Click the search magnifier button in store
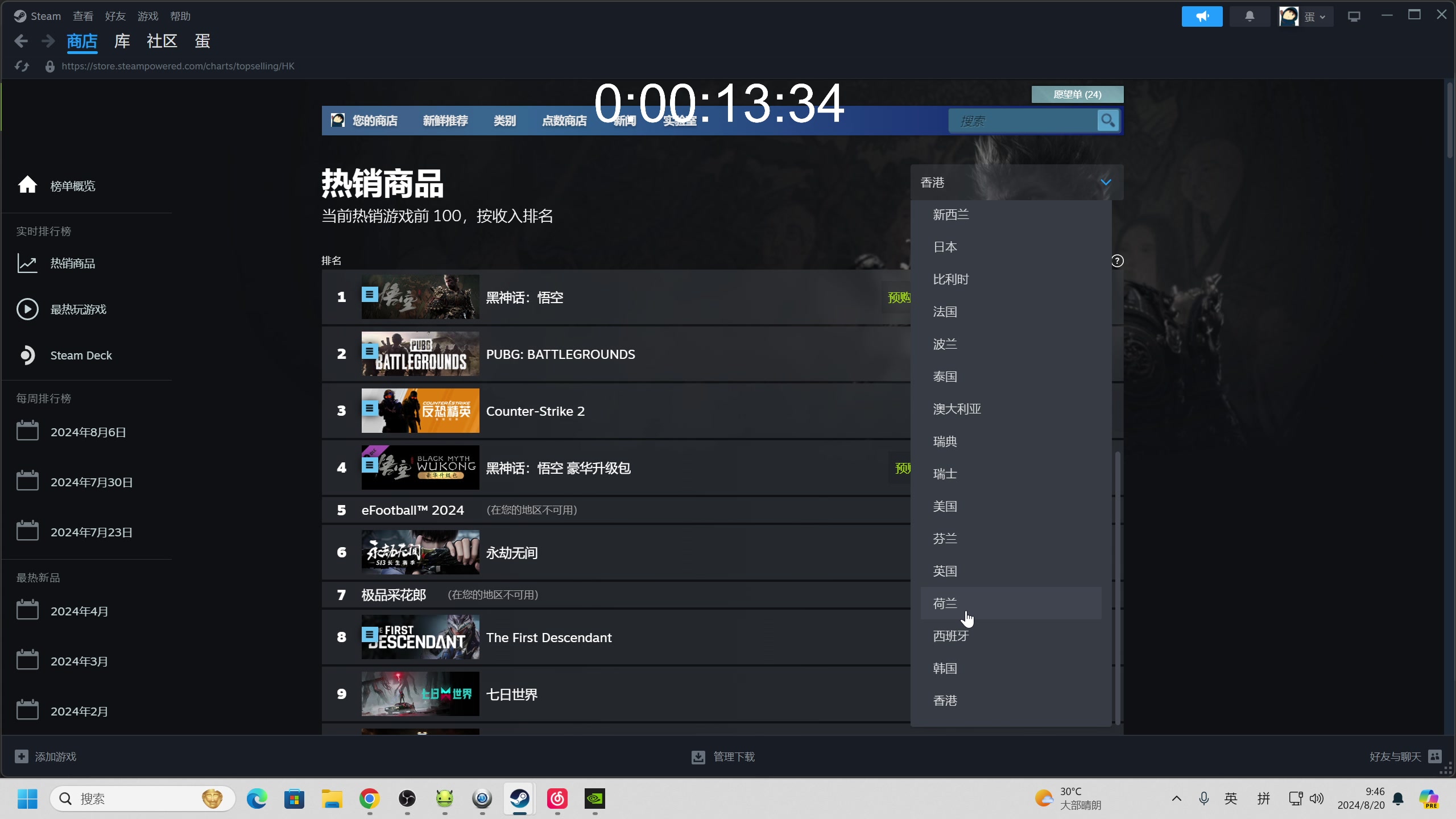 (1107, 121)
